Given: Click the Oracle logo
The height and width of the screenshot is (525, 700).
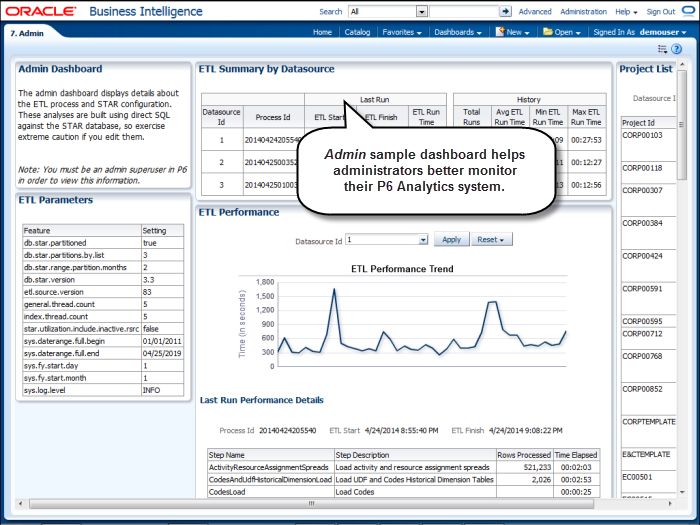Looking at the screenshot, I should click(41, 11).
